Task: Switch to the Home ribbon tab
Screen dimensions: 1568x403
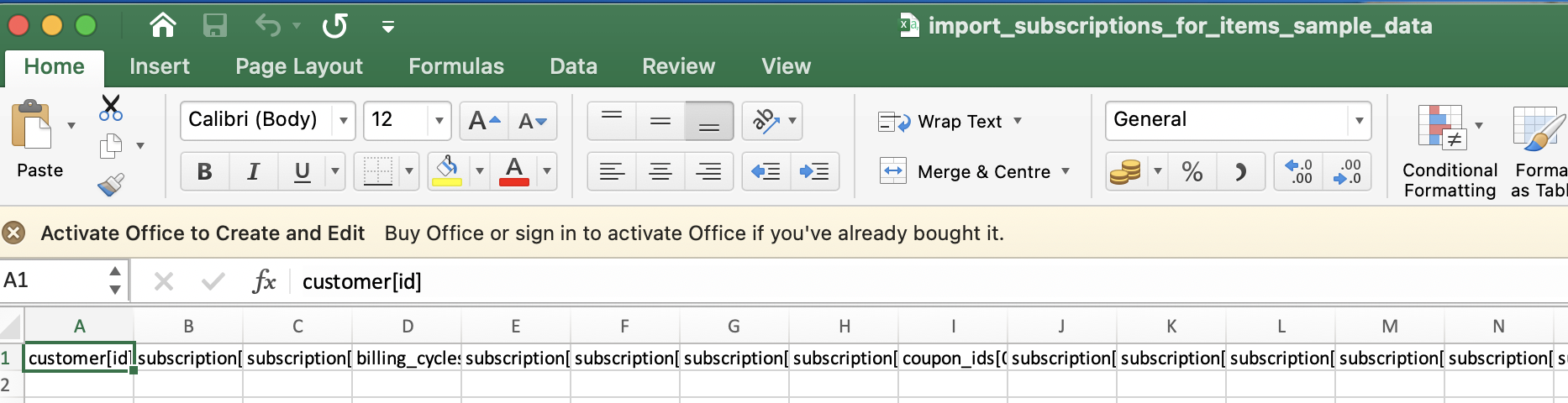Action: pyautogui.click(x=54, y=67)
